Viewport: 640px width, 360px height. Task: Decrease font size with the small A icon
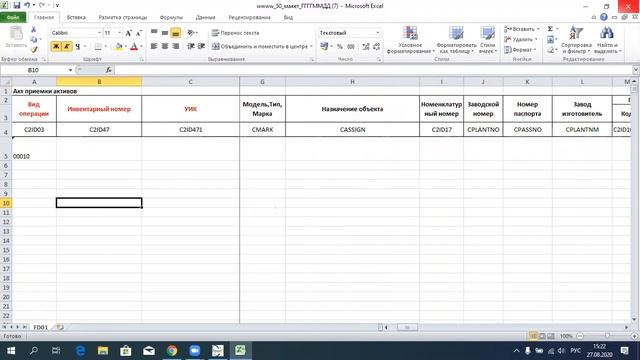[x=138, y=33]
